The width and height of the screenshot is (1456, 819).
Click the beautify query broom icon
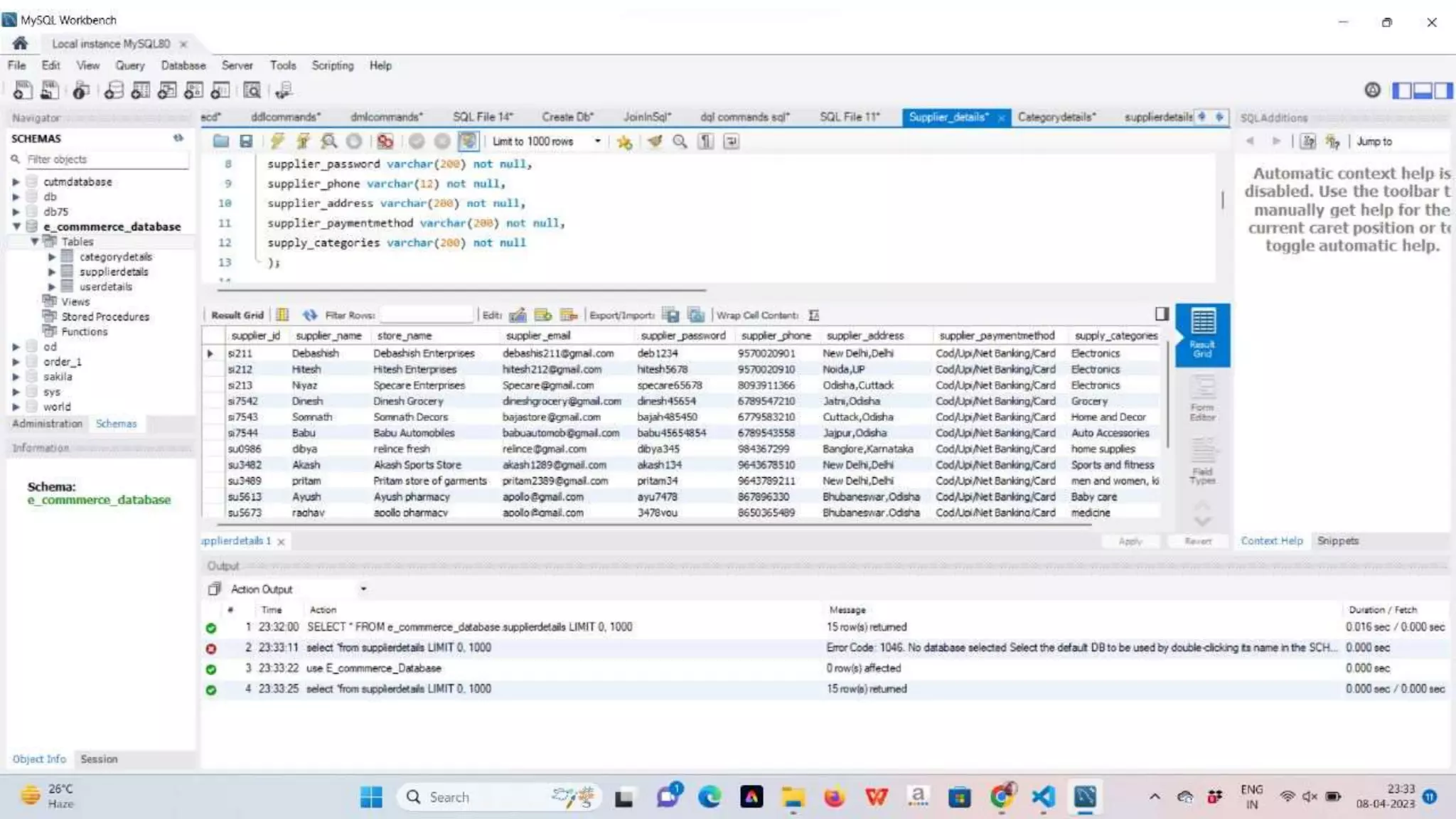tap(655, 141)
